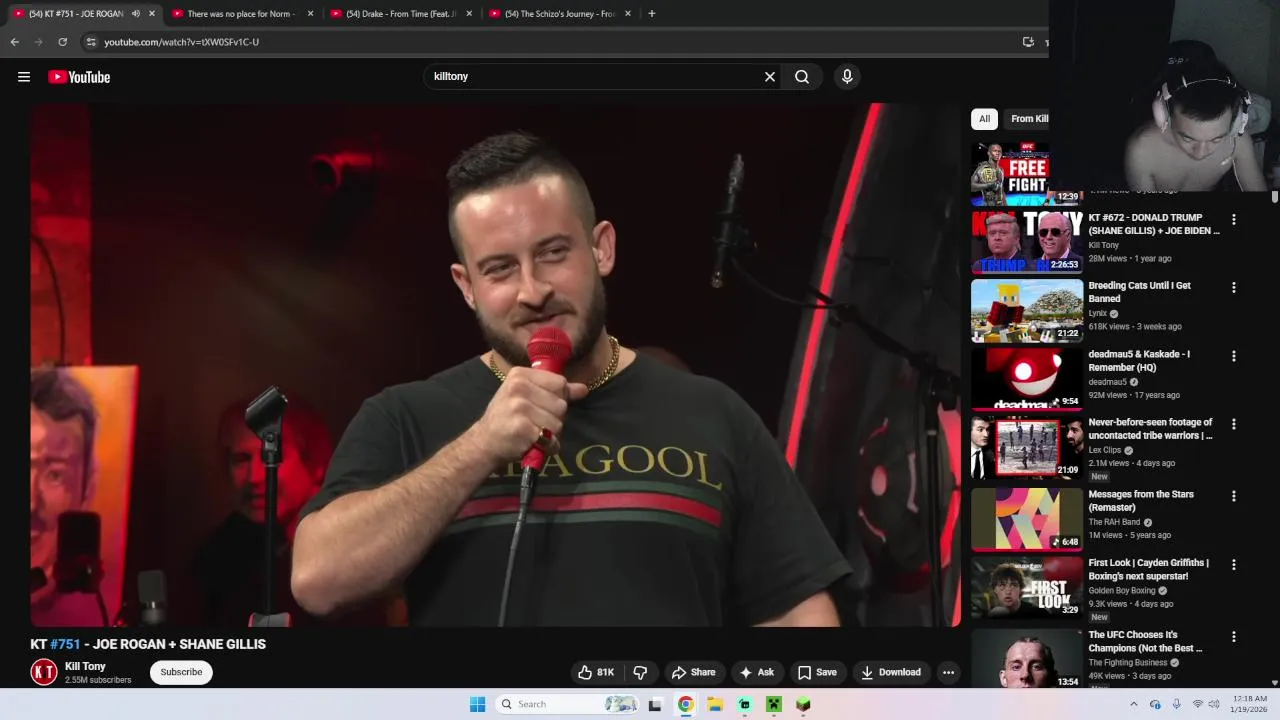Screen dimensions: 1280x720
Task: Open the Golden Boy Boxing channel name
Action: coord(1121,591)
